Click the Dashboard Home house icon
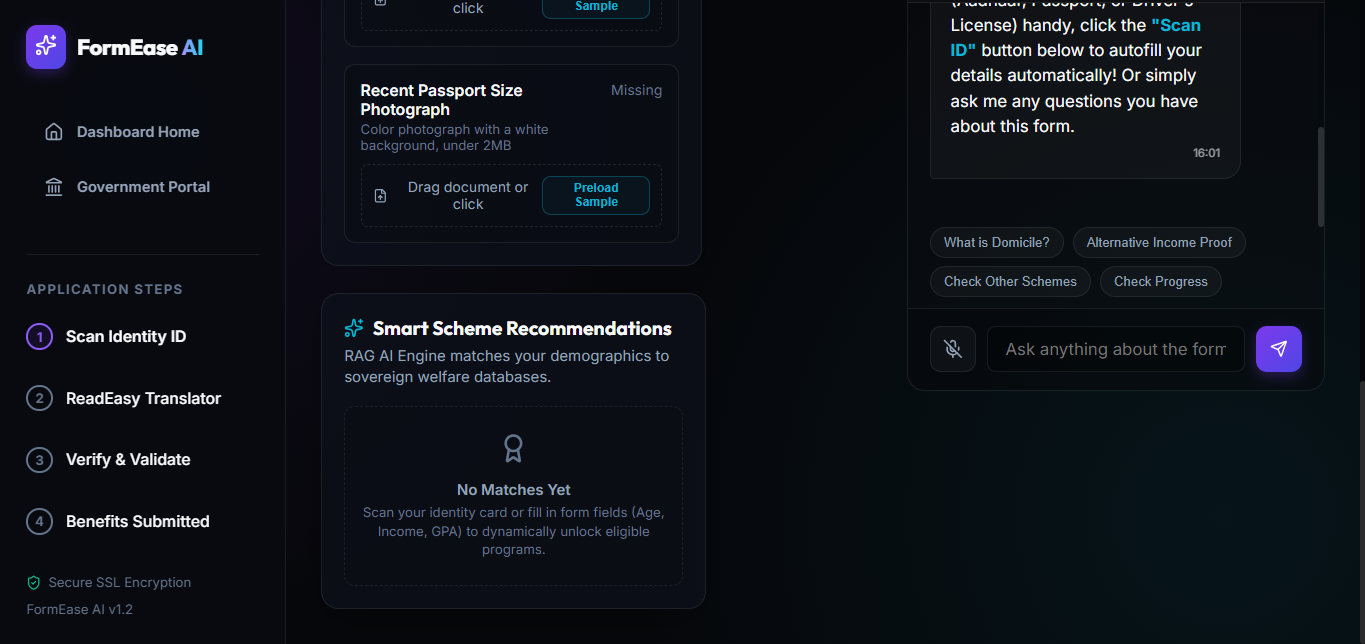1365x644 pixels. 54,132
